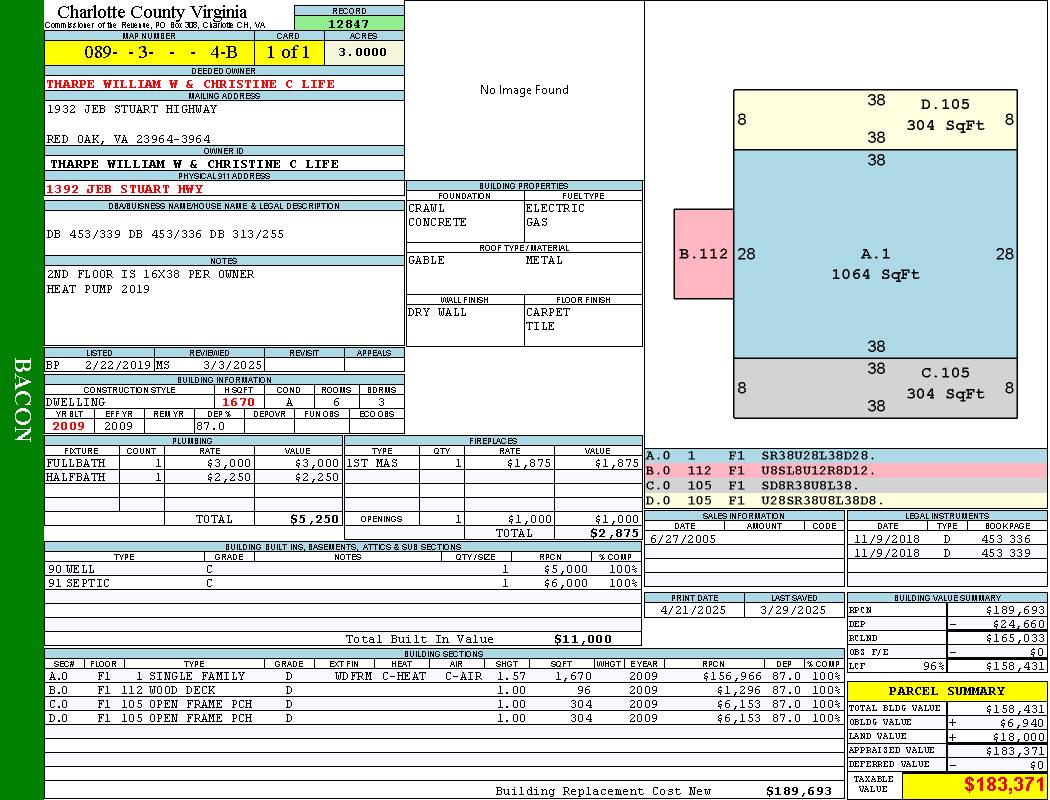Select the blue A.1 1064 SqFt sketch section
The image size is (1050, 800).
875,254
